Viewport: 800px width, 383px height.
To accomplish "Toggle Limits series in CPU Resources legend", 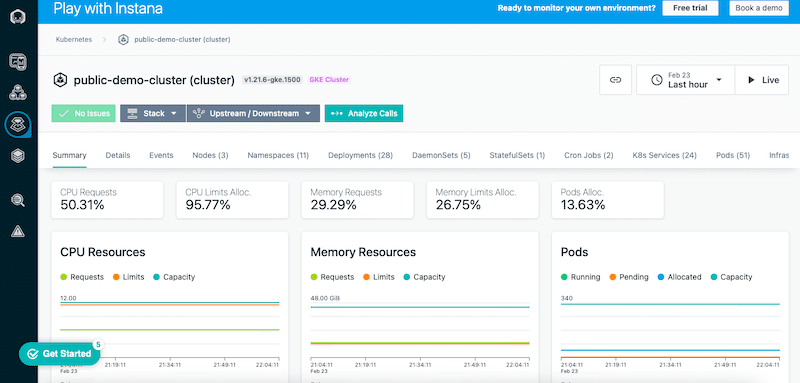I will point(129,277).
